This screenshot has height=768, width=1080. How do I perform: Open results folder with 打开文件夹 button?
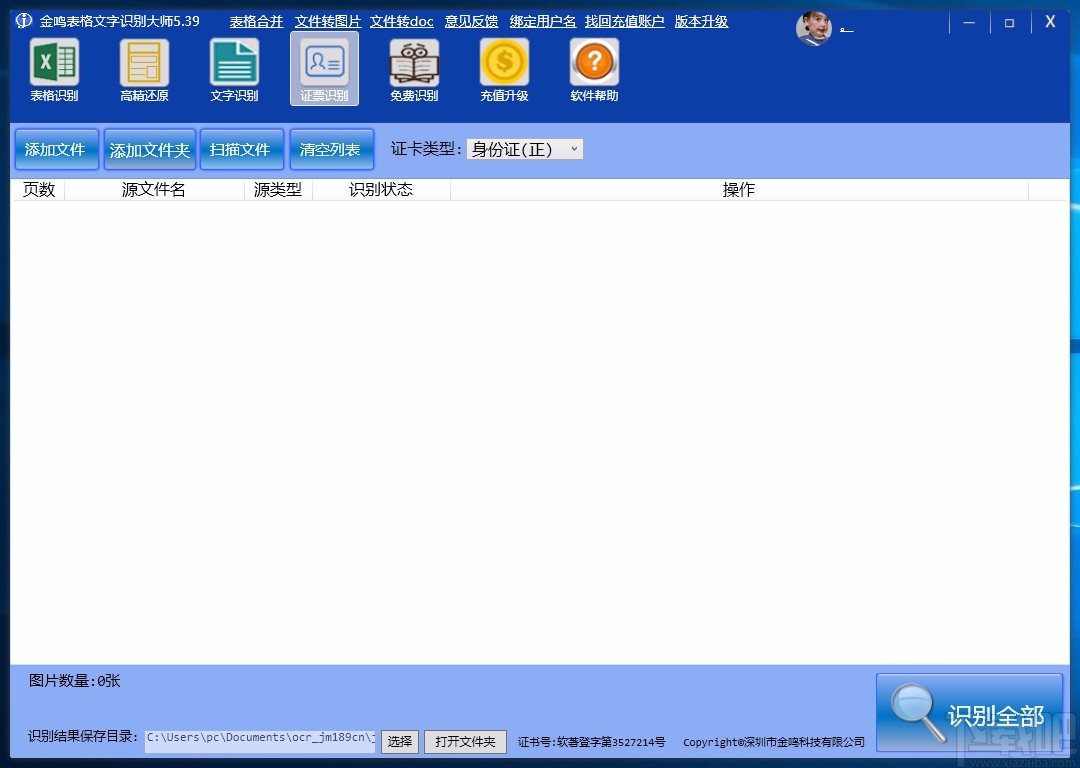click(x=465, y=742)
